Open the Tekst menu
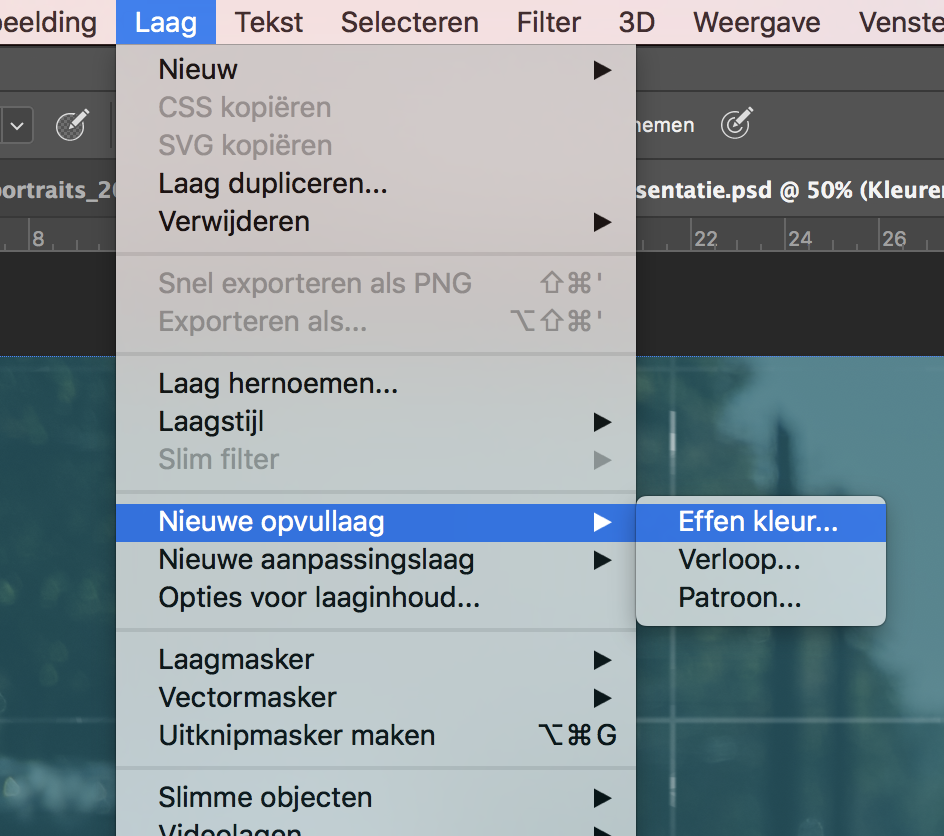944x836 pixels. tap(269, 22)
